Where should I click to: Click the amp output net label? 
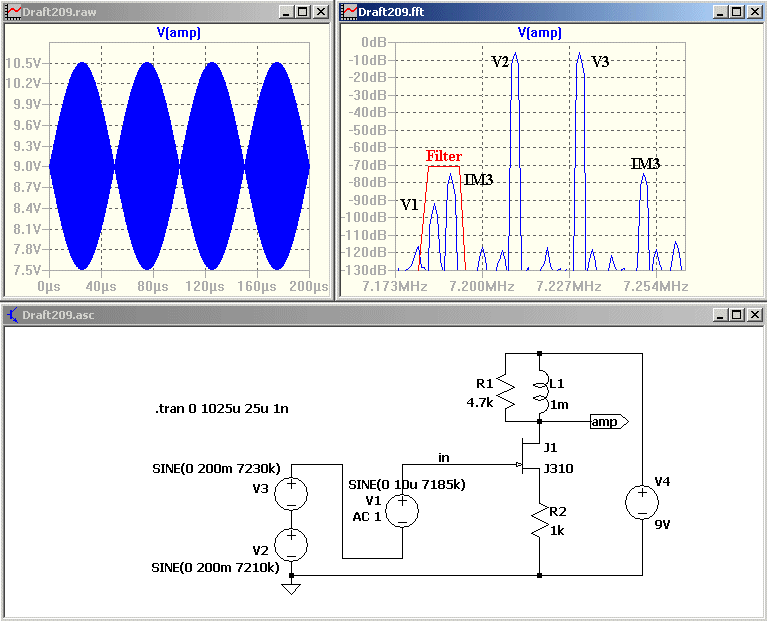(609, 421)
